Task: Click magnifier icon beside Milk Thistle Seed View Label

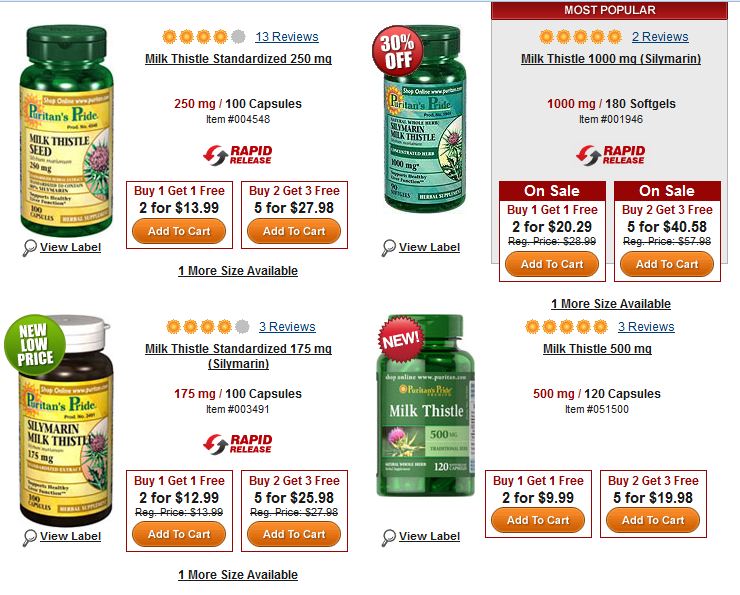Action: point(29,248)
